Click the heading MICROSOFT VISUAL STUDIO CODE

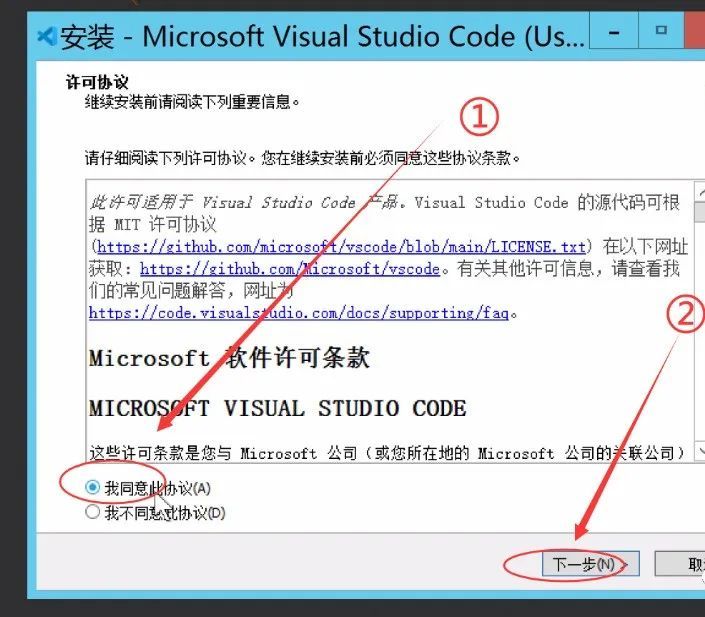[277, 408]
